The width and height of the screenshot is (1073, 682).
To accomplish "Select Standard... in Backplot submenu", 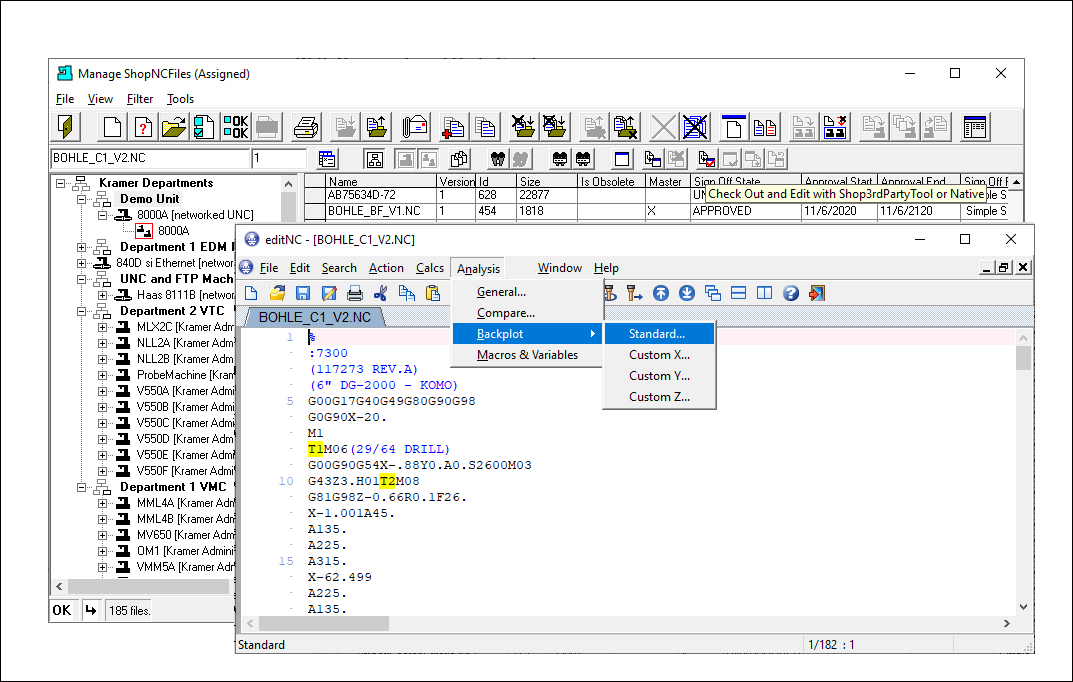I will tap(659, 334).
